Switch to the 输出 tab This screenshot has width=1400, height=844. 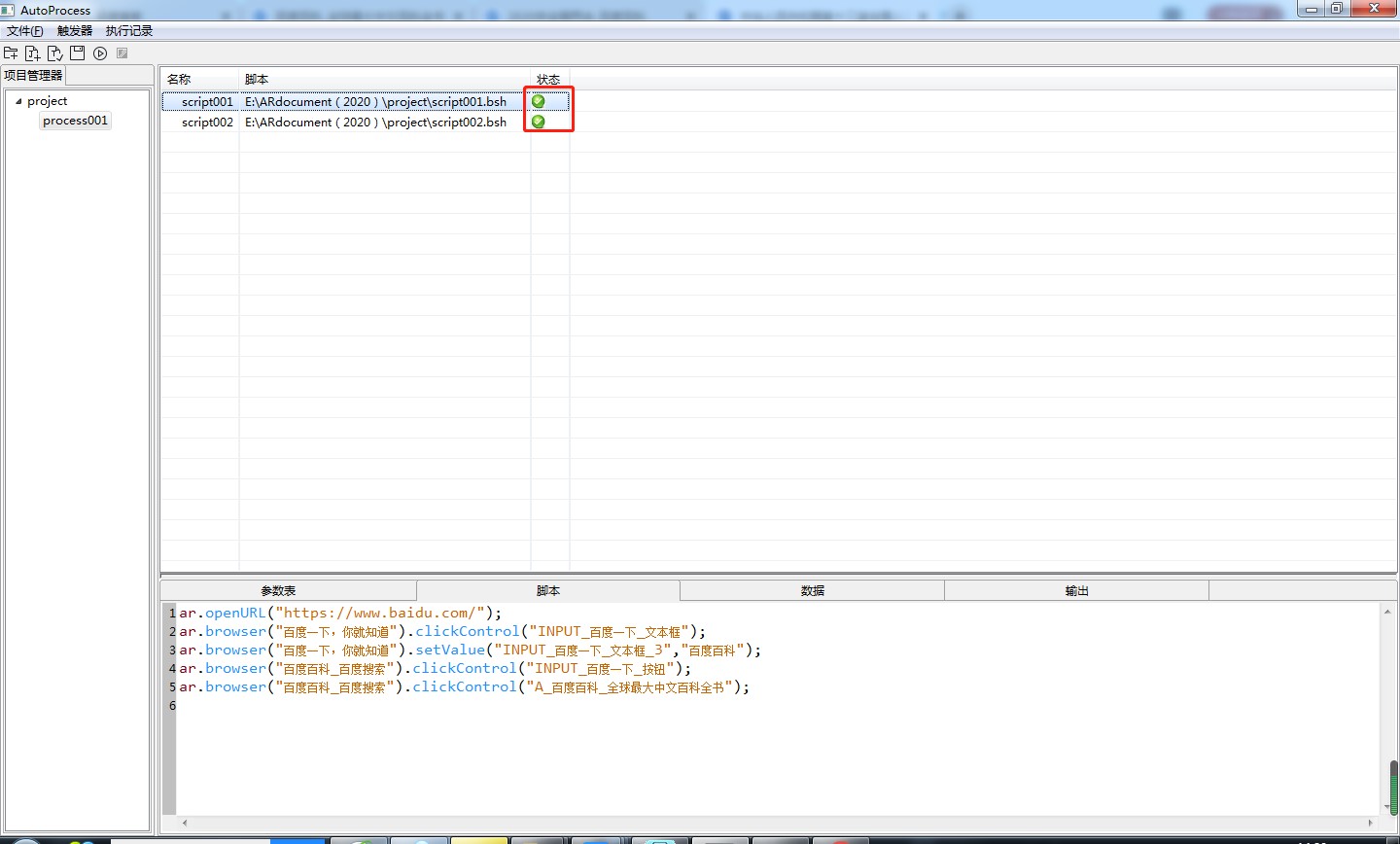[x=1077, y=591]
